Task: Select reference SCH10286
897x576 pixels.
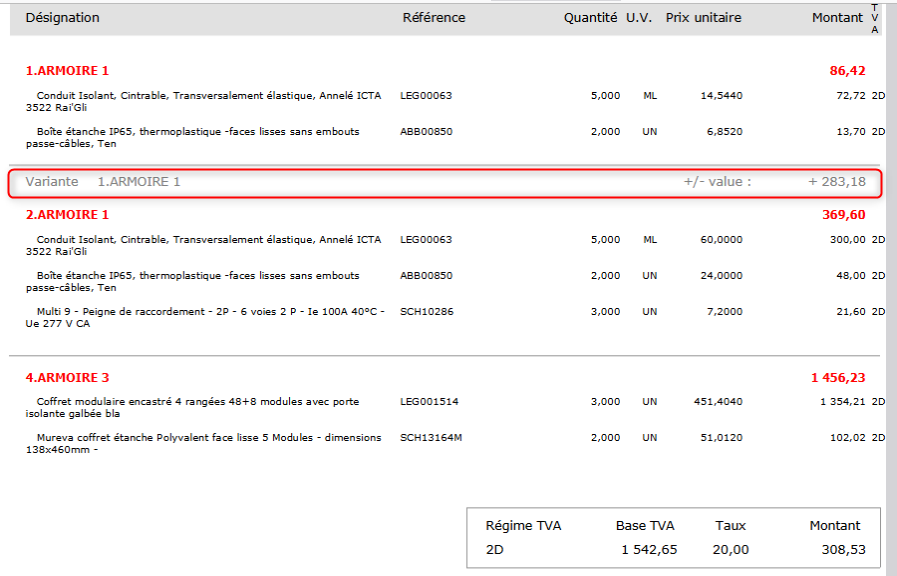Action: (x=426, y=312)
